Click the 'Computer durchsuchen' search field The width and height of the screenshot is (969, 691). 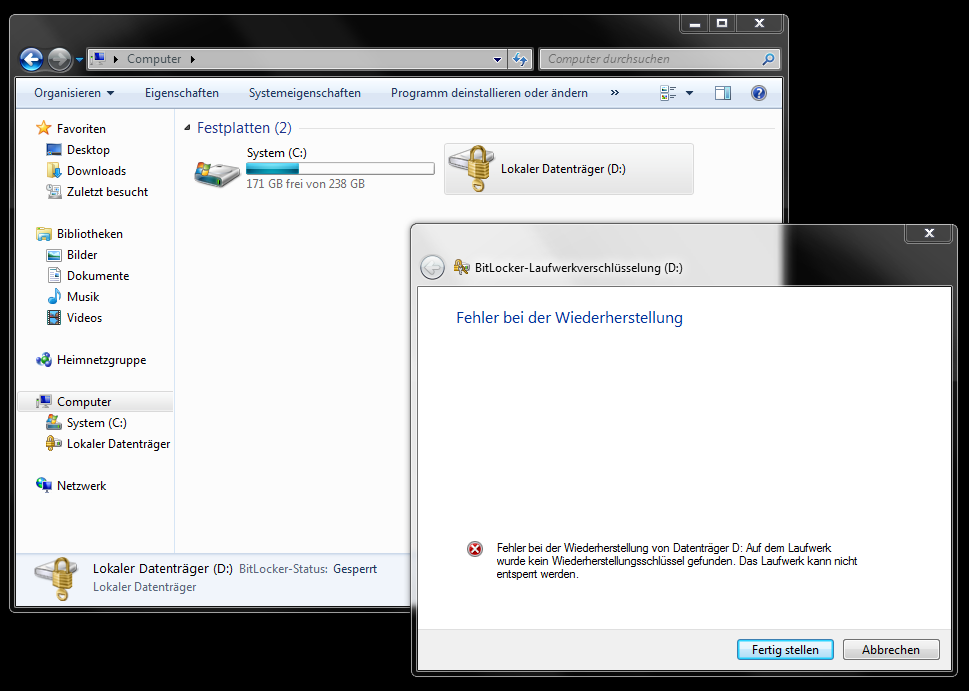point(659,59)
